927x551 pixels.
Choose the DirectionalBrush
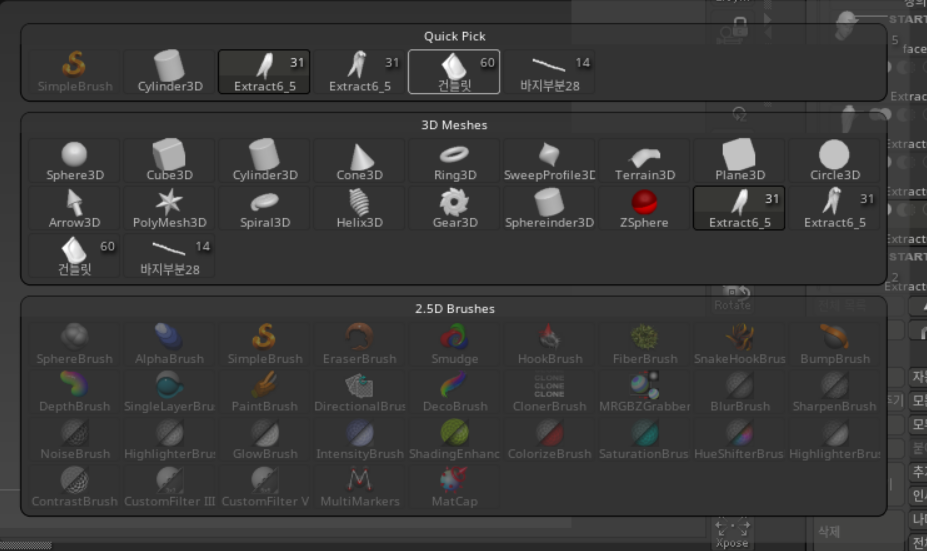click(x=359, y=392)
